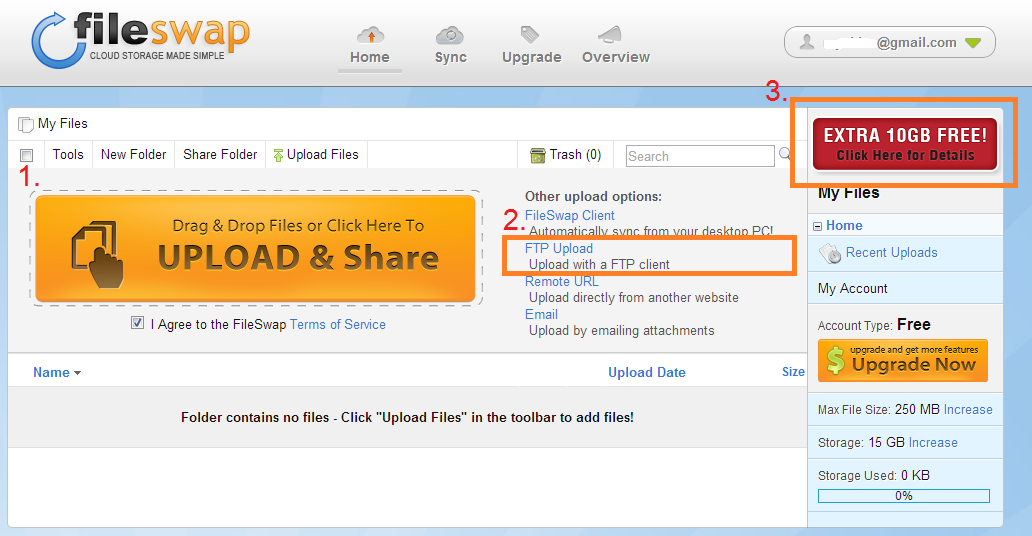Click the storage used 0% progress bar
This screenshot has height=536, width=1032.
pos(904,496)
